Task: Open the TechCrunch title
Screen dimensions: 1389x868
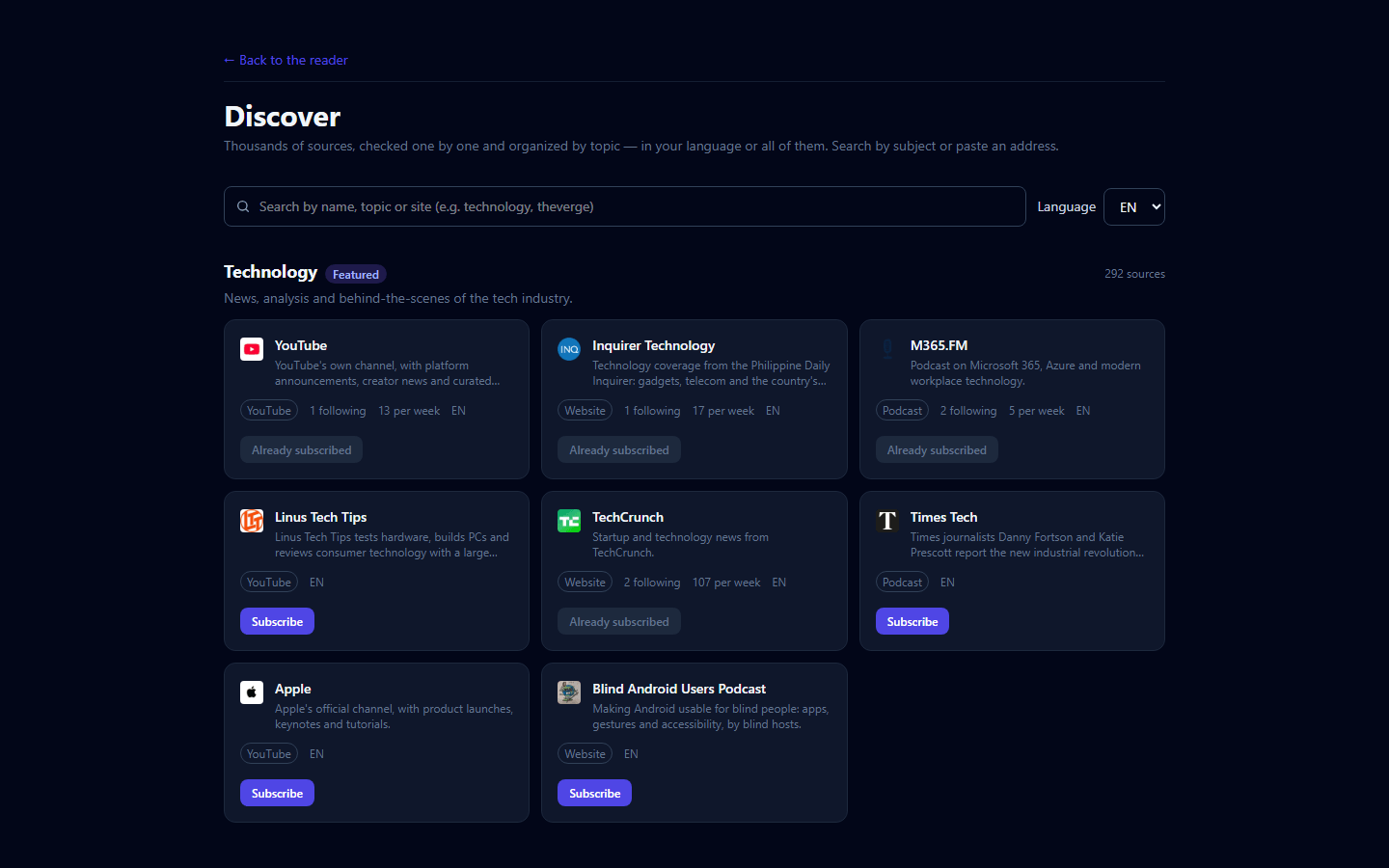Action: click(x=628, y=517)
